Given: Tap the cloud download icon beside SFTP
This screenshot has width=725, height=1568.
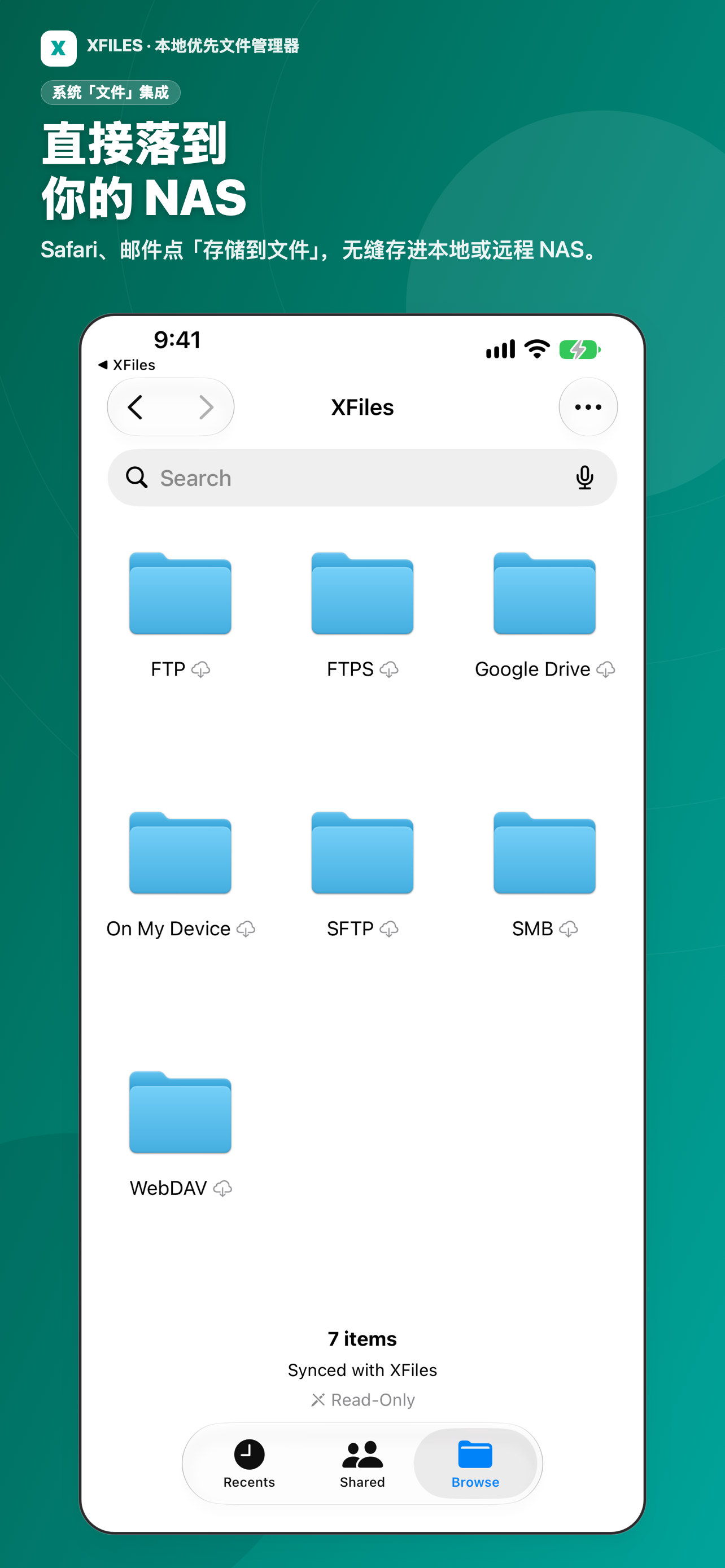Looking at the screenshot, I should [389, 929].
